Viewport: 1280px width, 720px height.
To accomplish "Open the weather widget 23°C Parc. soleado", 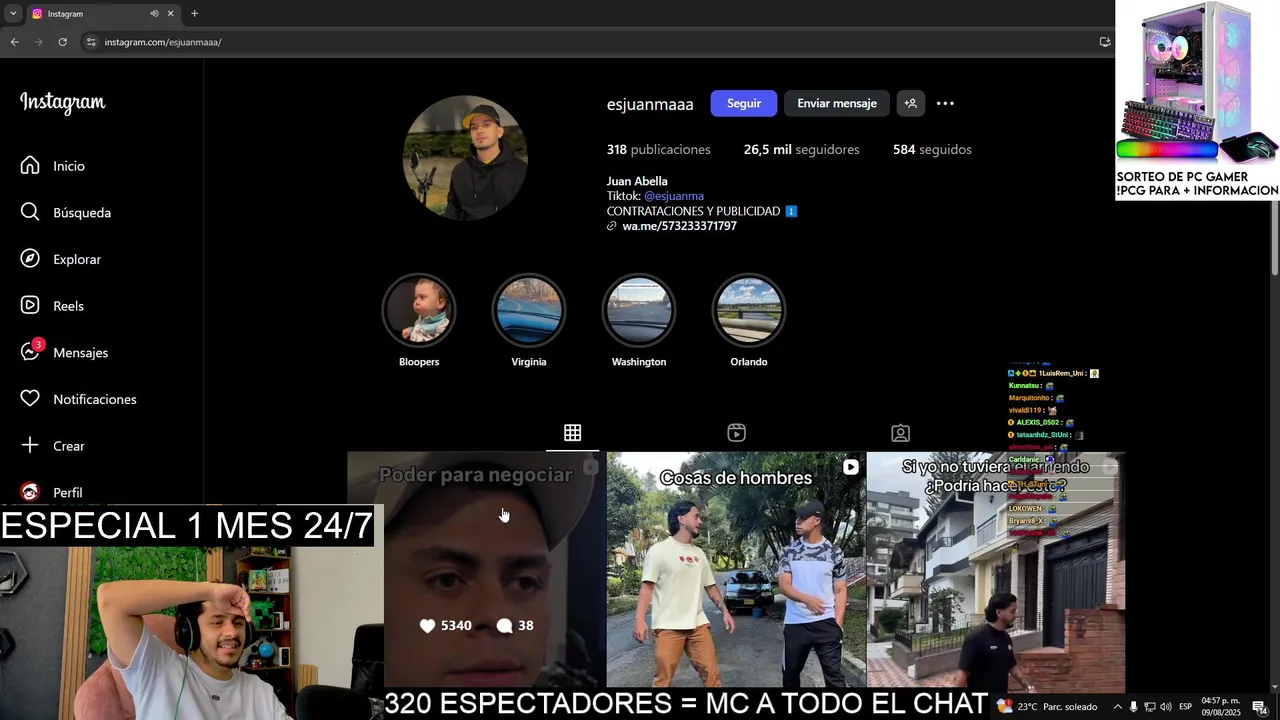I will (1047, 707).
